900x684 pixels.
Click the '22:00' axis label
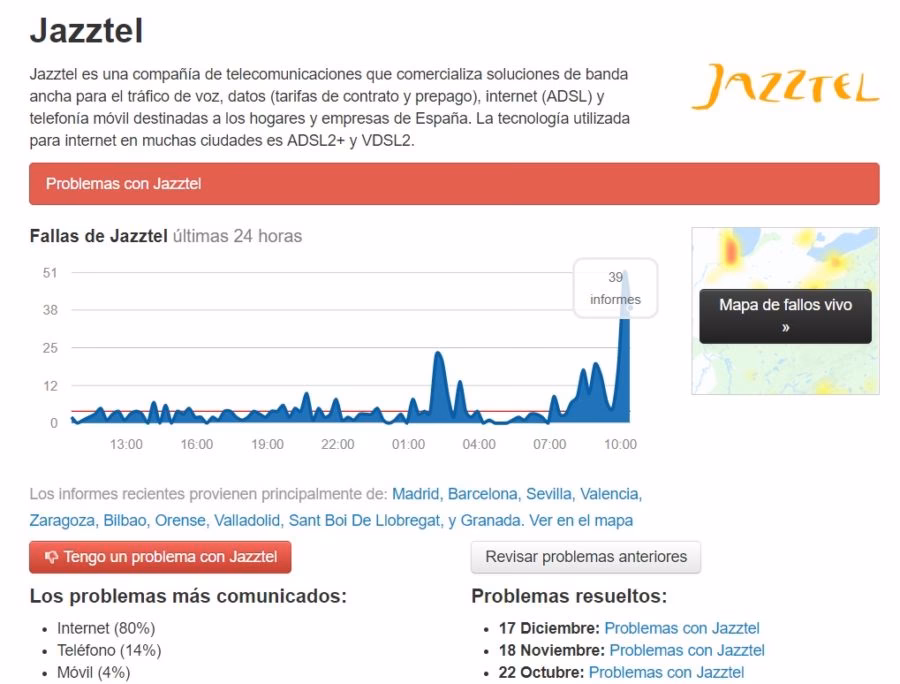338,444
